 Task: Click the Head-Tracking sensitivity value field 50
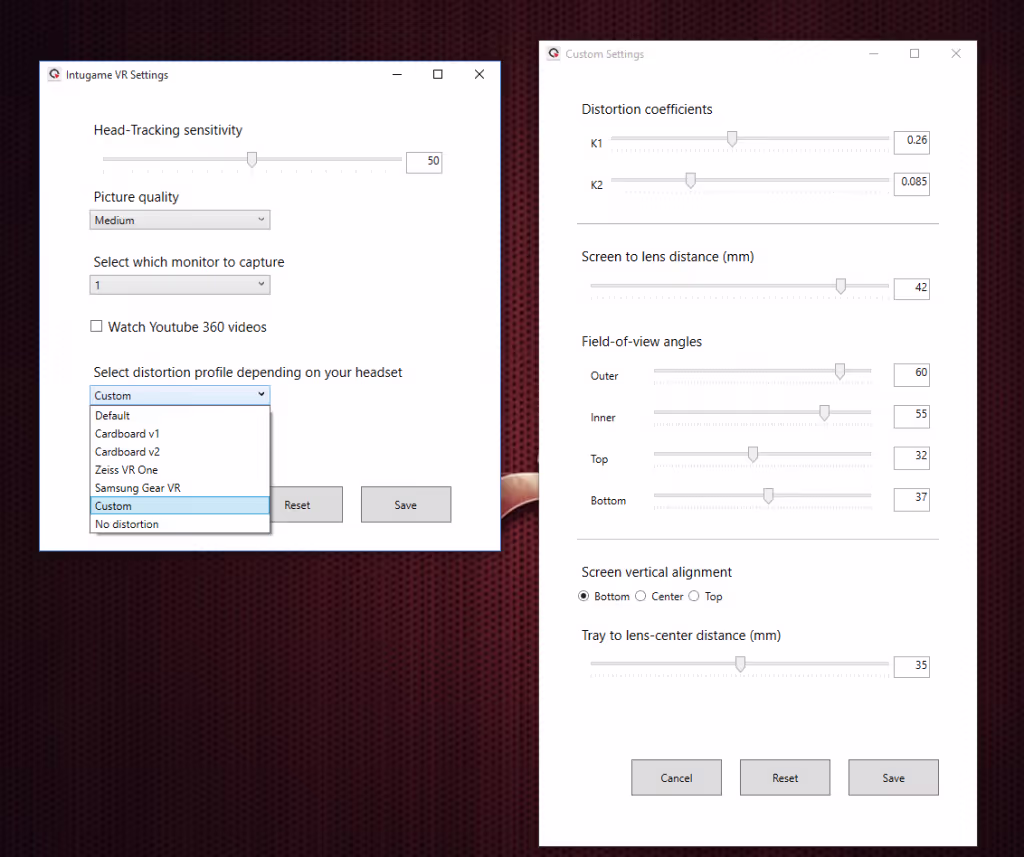coord(424,162)
